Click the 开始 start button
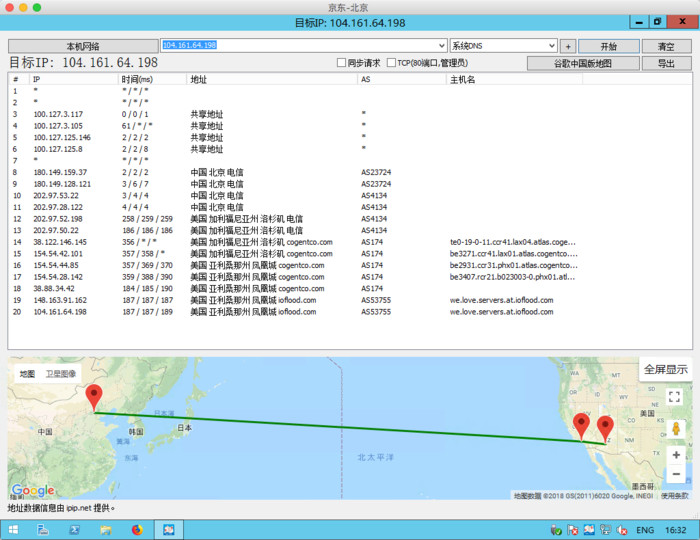The image size is (700, 540). click(608, 46)
